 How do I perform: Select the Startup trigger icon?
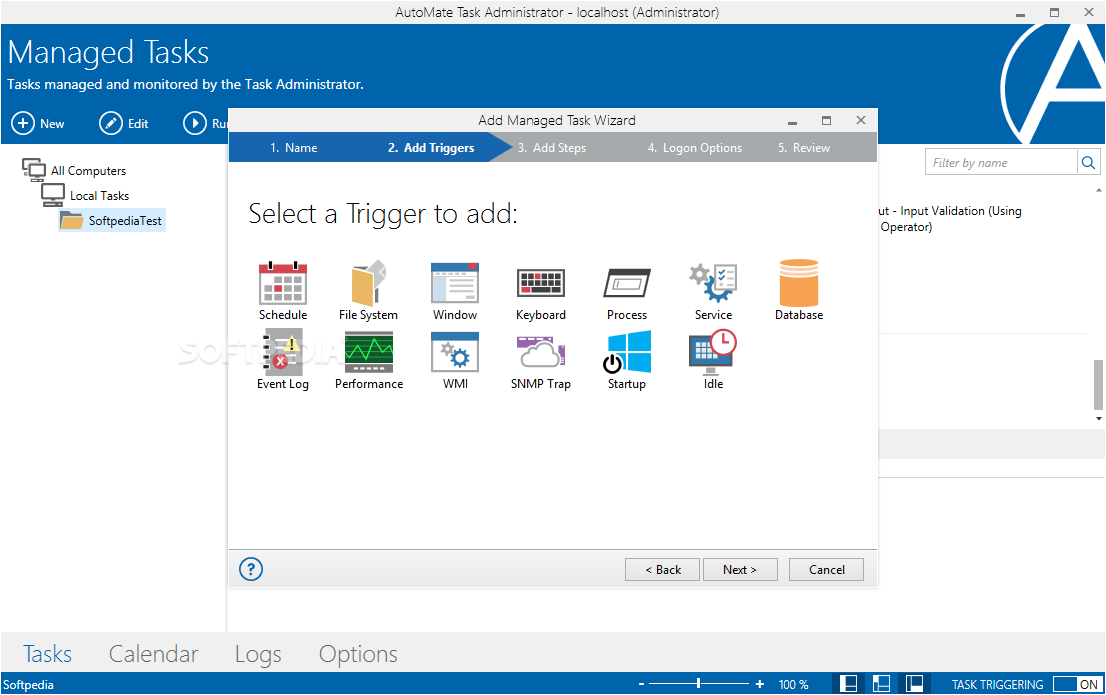[x=627, y=352]
